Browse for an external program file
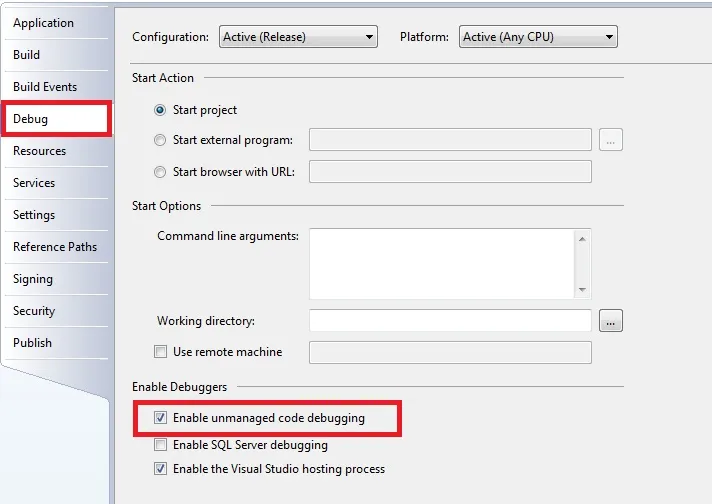This screenshot has width=712, height=504. pos(611,140)
